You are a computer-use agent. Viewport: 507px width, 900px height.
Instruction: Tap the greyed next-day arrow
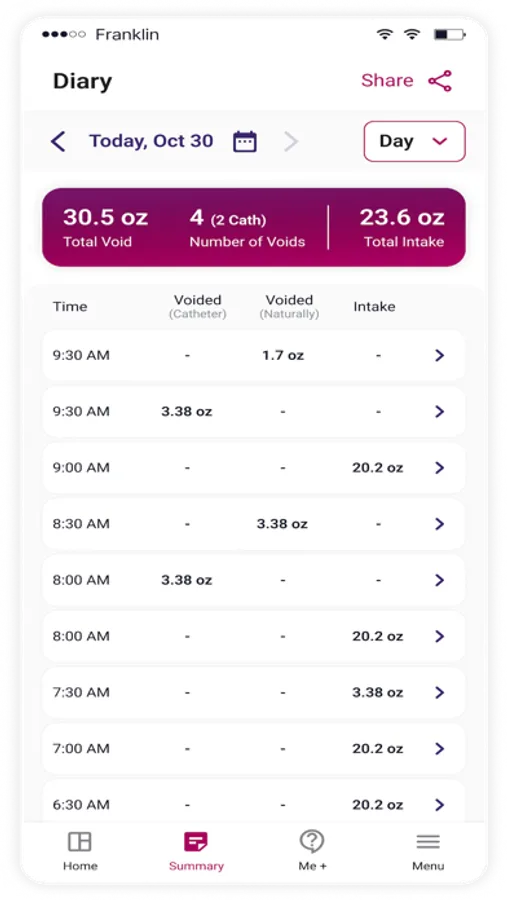point(291,141)
